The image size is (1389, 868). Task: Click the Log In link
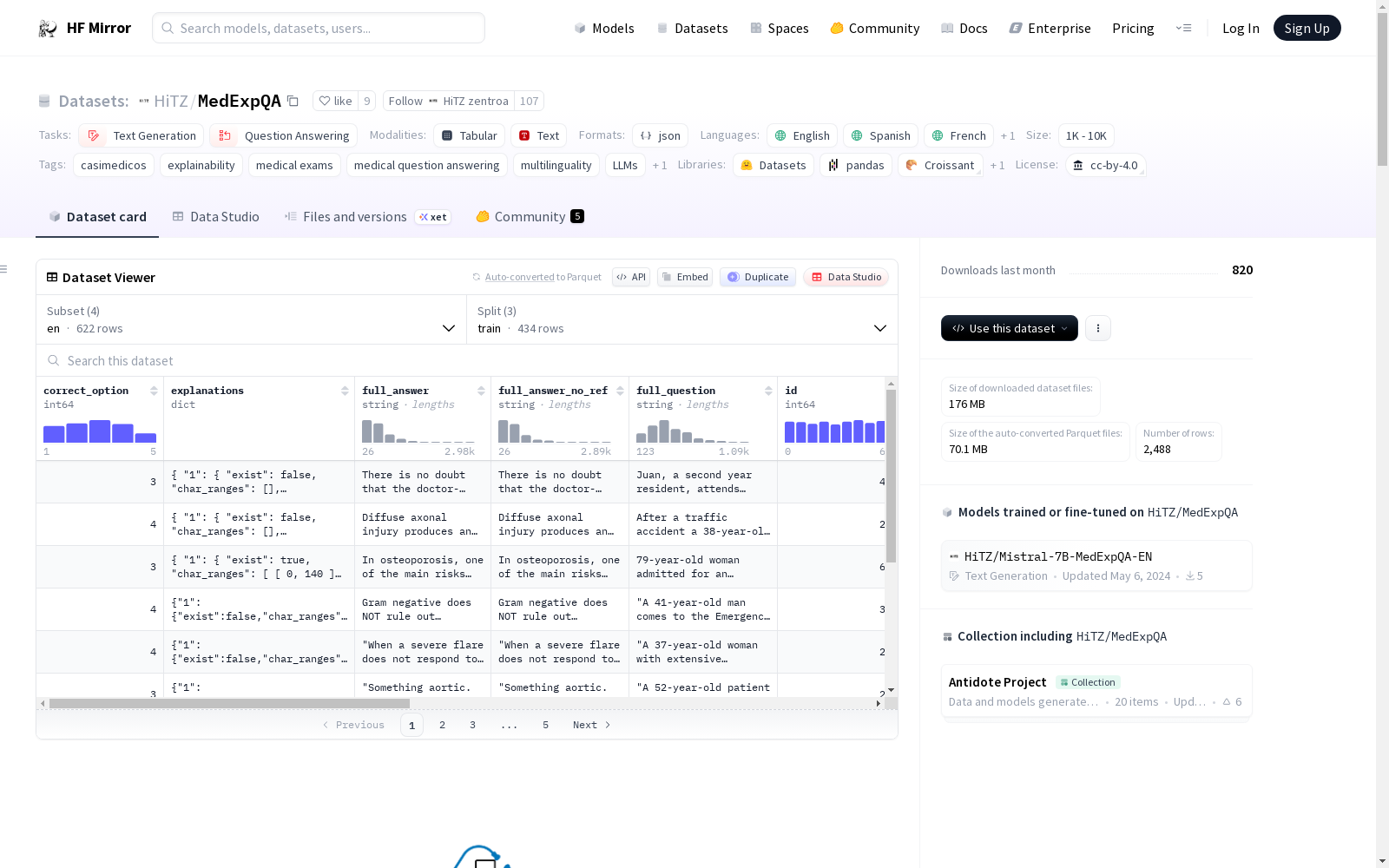1241,29
